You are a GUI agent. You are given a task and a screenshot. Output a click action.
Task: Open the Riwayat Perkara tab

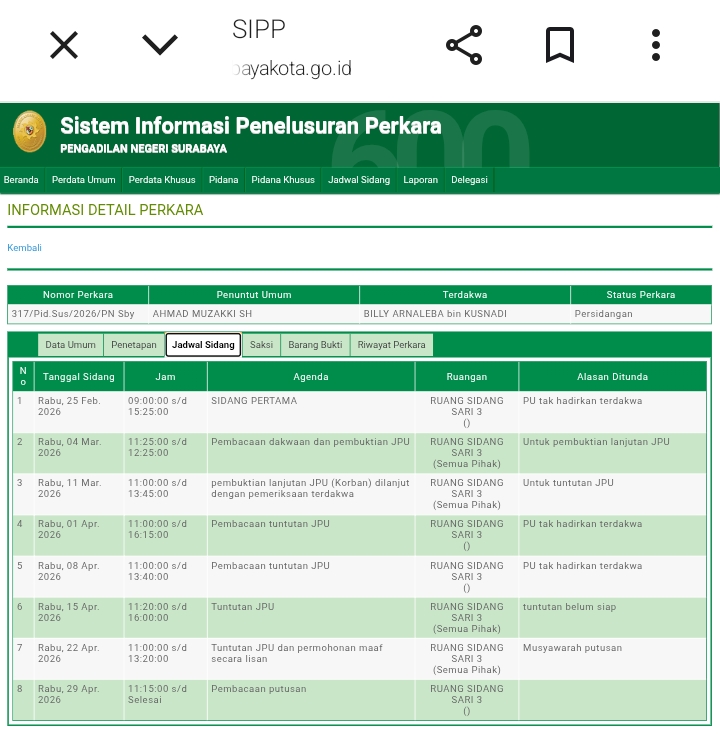pyautogui.click(x=391, y=345)
